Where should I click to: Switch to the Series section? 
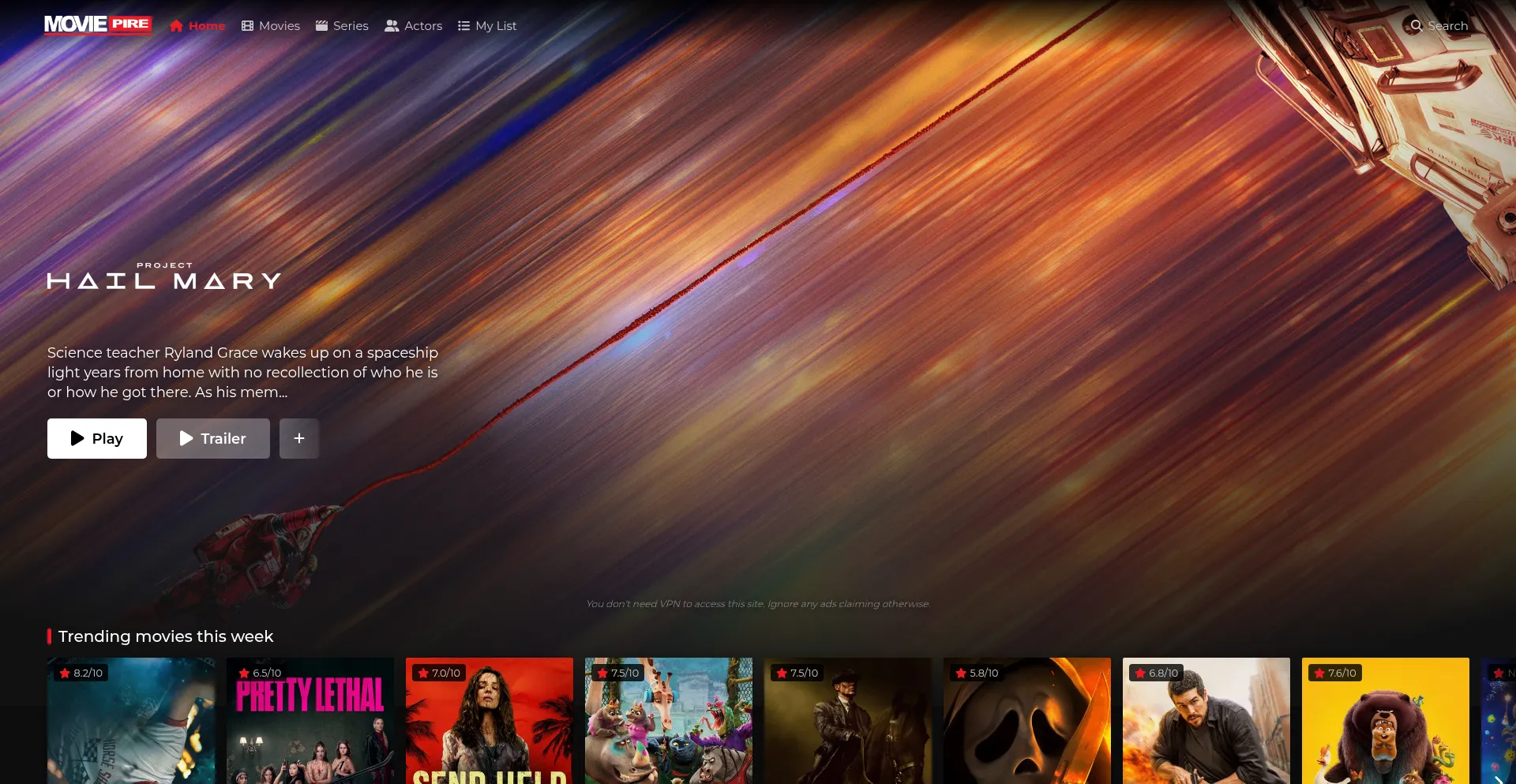tap(342, 26)
